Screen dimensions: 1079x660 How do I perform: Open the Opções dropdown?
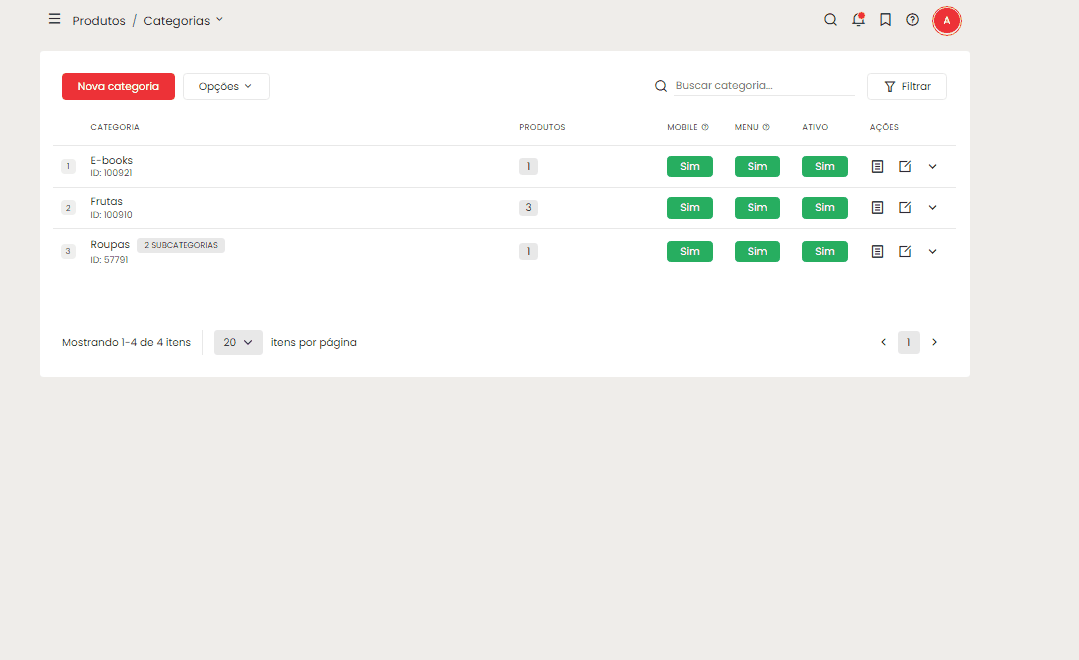[226, 86]
